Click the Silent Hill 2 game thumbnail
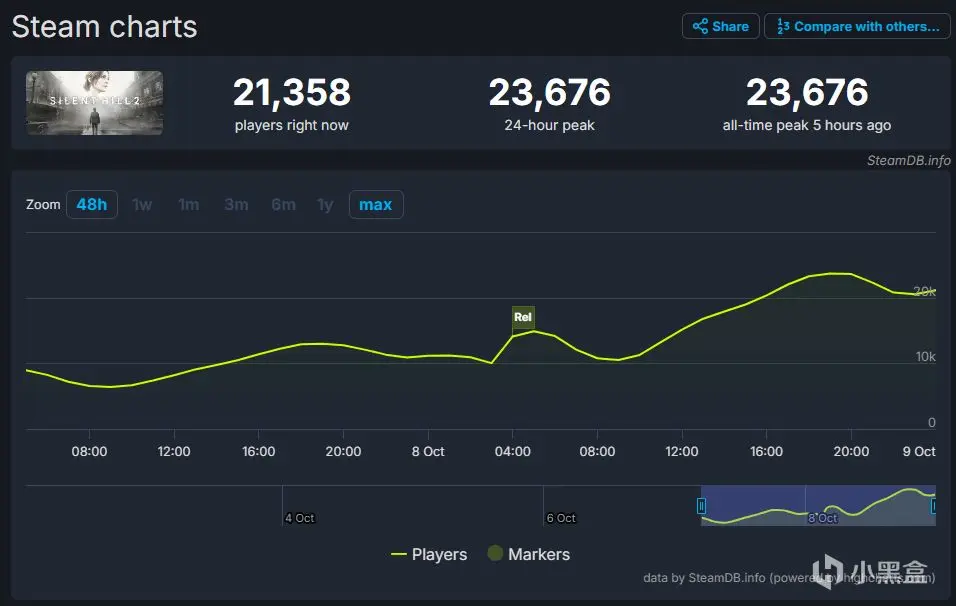 (95, 103)
